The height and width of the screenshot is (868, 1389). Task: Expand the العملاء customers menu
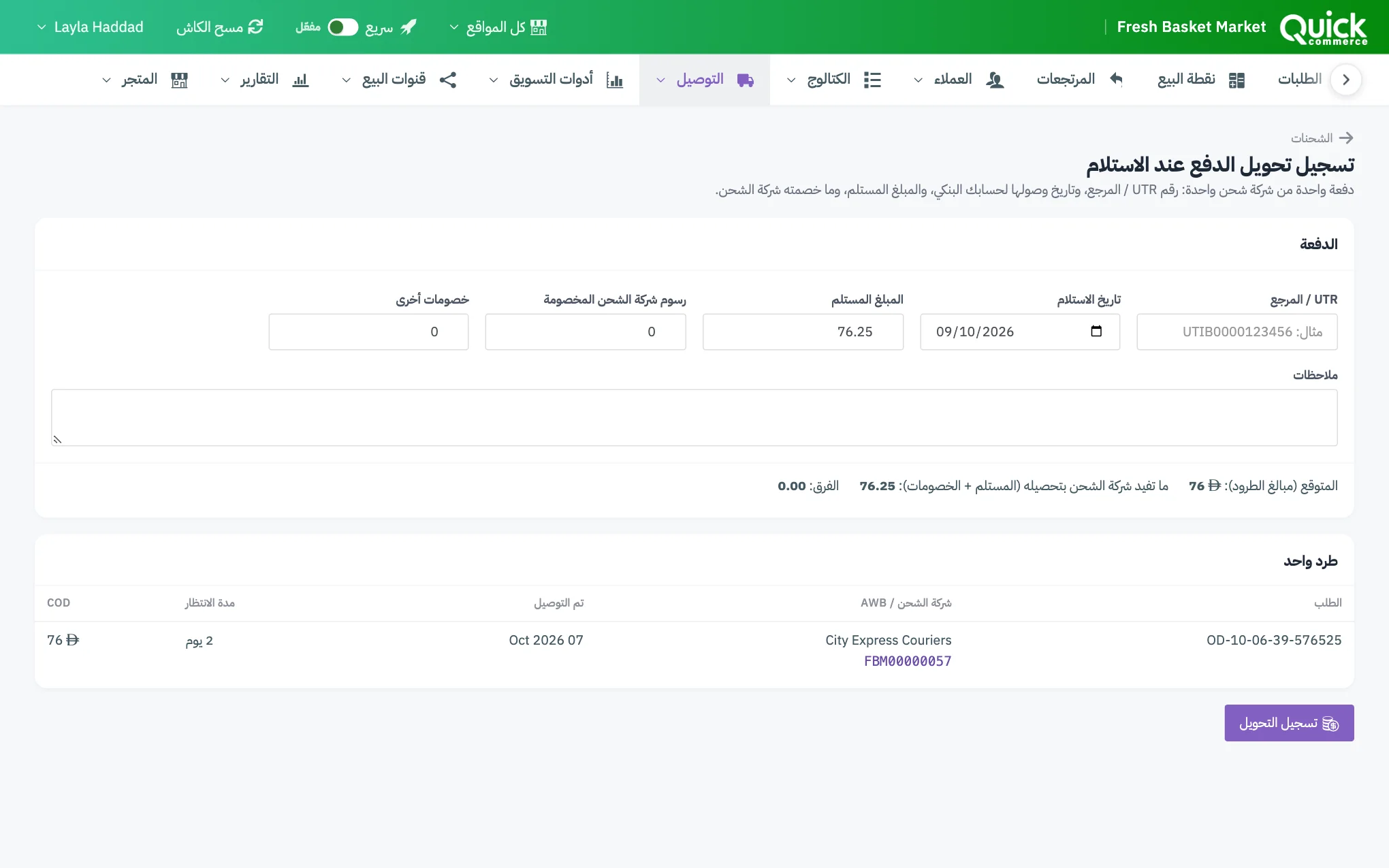click(959, 80)
